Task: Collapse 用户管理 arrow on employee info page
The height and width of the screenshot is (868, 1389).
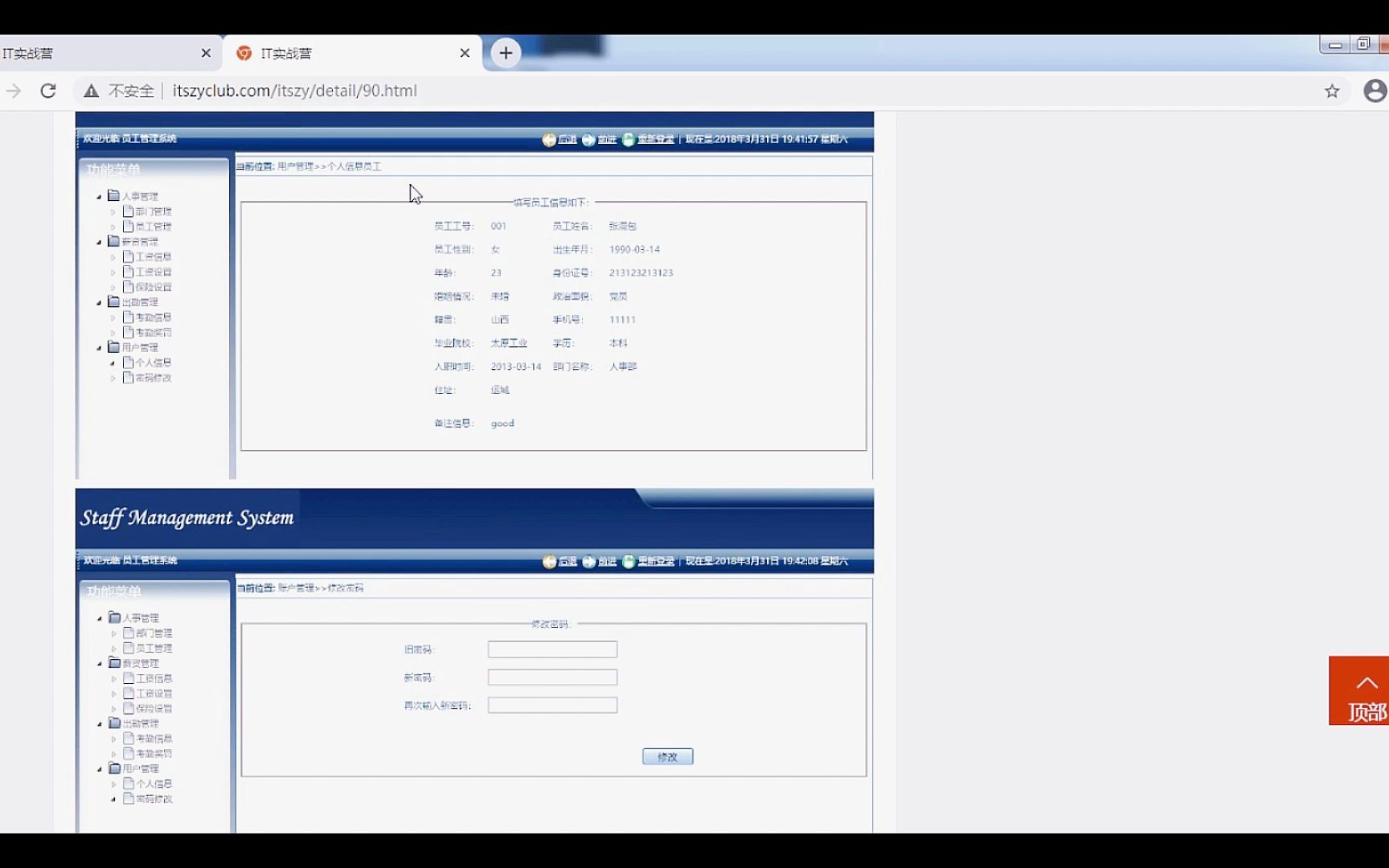Action: coord(100,348)
